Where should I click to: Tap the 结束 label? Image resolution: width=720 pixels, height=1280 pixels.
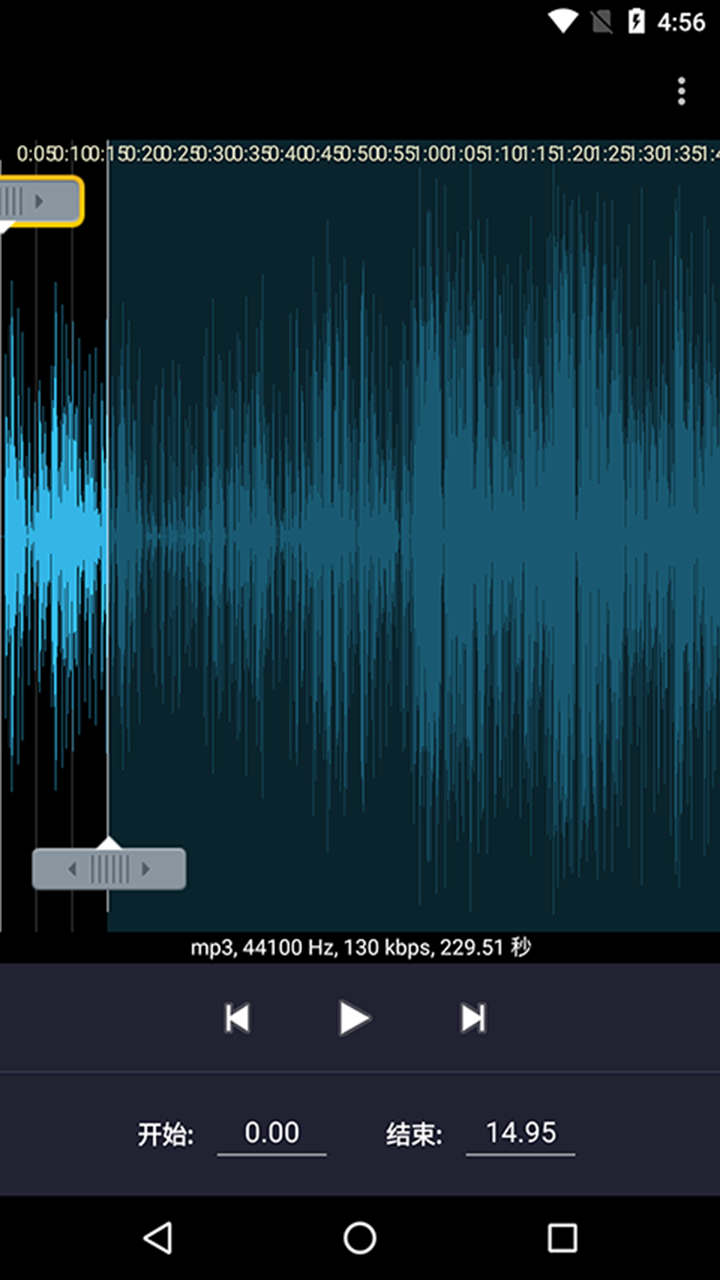pos(414,1135)
